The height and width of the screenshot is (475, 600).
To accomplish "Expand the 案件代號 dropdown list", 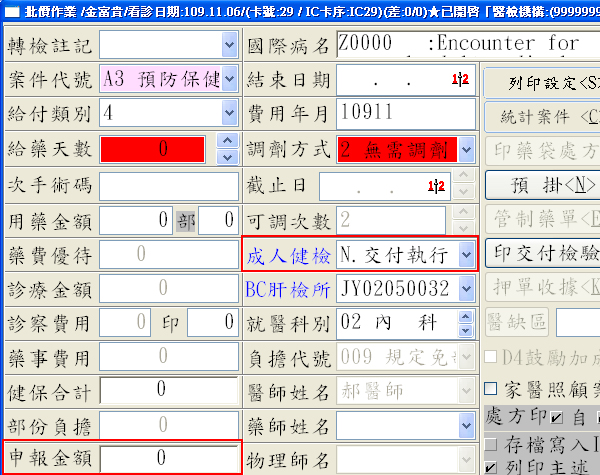I will coord(229,80).
